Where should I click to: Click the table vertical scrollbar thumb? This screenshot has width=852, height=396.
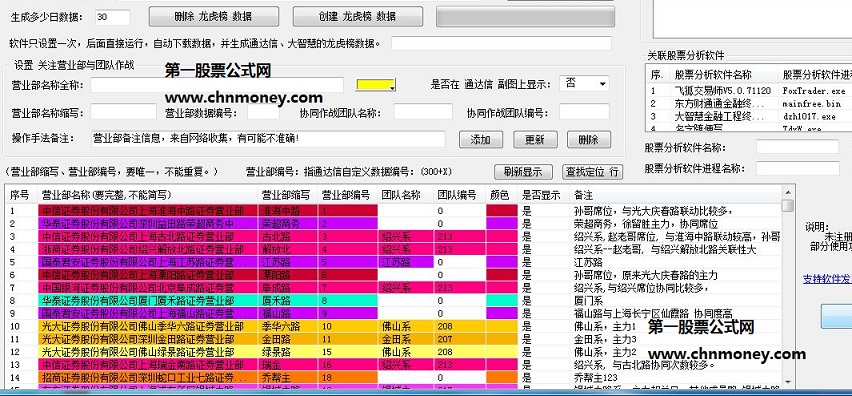[x=788, y=205]
